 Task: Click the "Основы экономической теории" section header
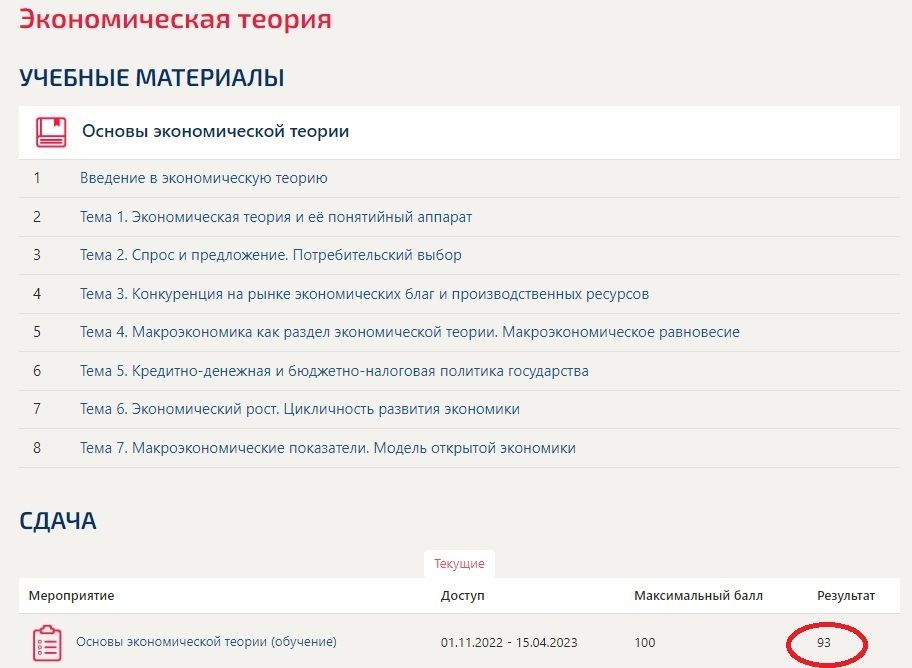pyautogui.click(x=215, y=132)
